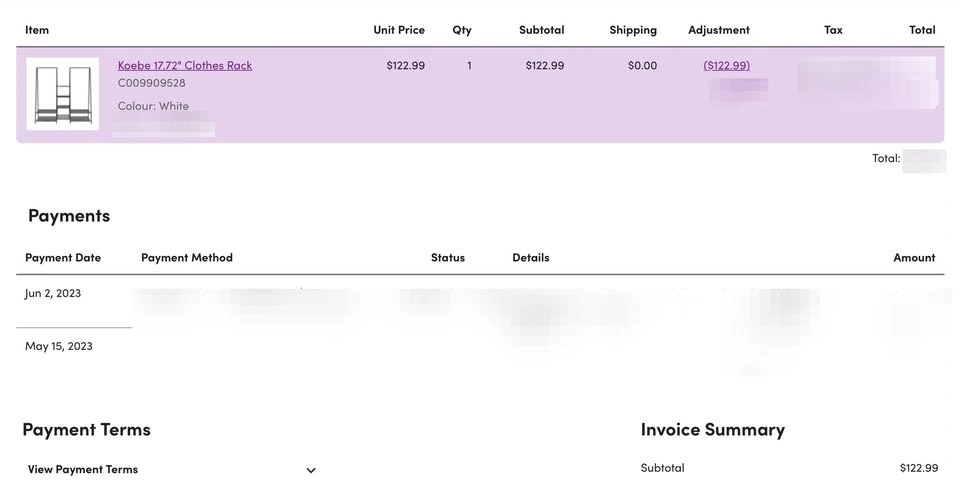Click the Details column header
The height and width of the screenshot is (488, 960).
coord(531,258)
